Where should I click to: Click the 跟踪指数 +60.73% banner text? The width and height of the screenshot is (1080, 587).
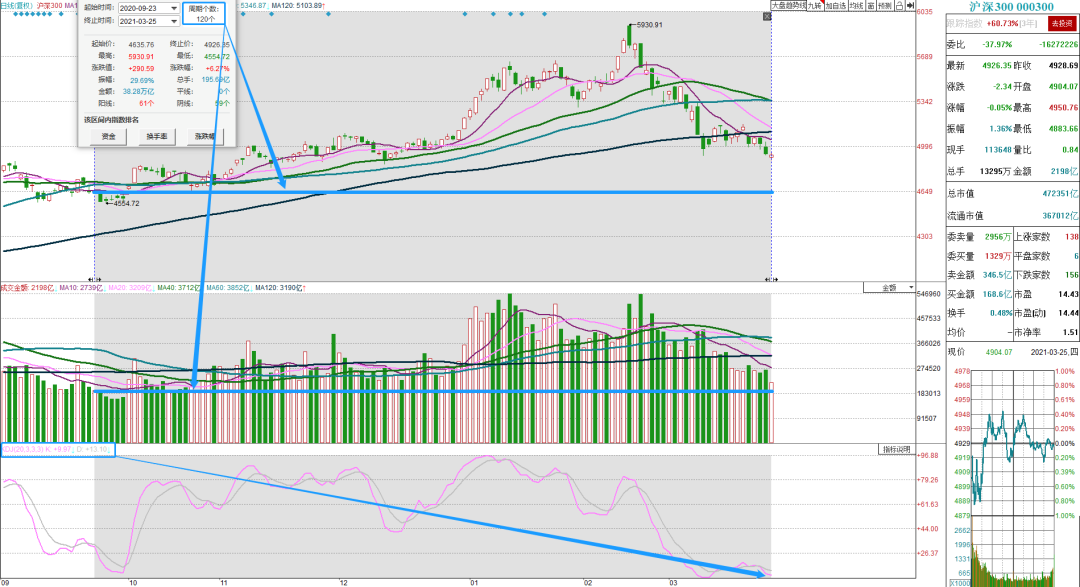(992, 23)
